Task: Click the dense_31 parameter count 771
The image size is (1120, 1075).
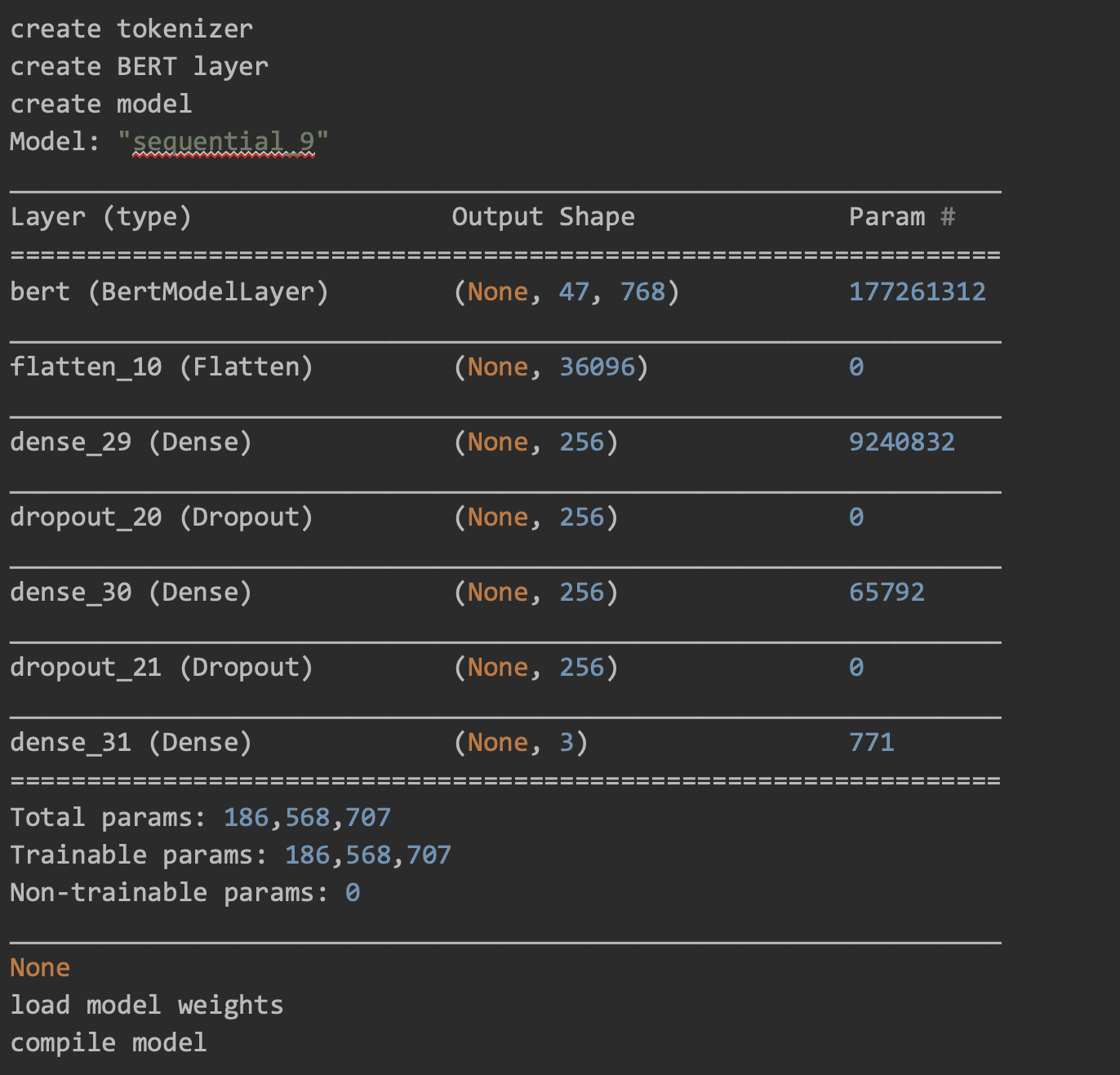Action: (x=871, y=742)
